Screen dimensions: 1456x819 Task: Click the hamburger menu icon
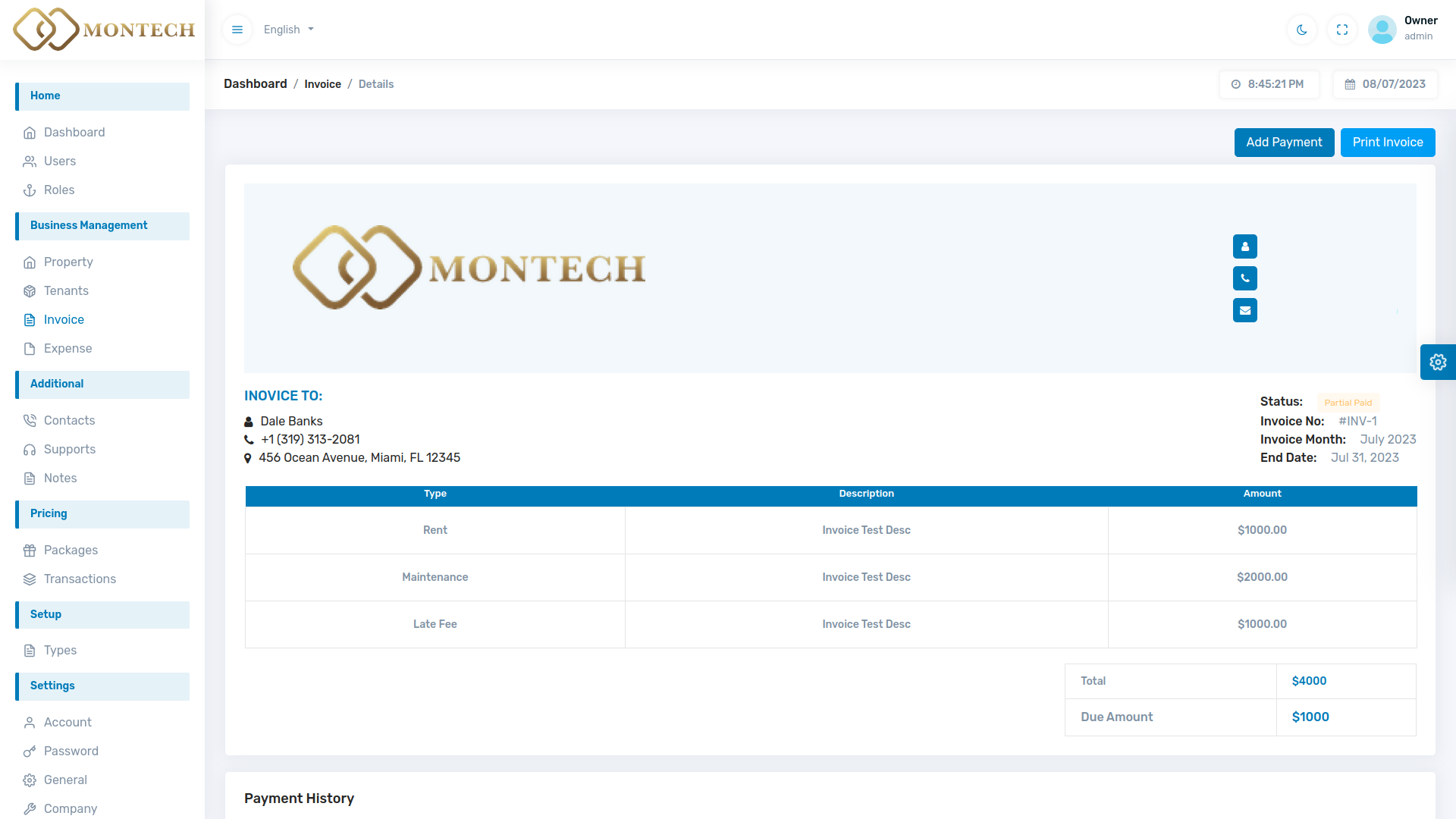237,30
